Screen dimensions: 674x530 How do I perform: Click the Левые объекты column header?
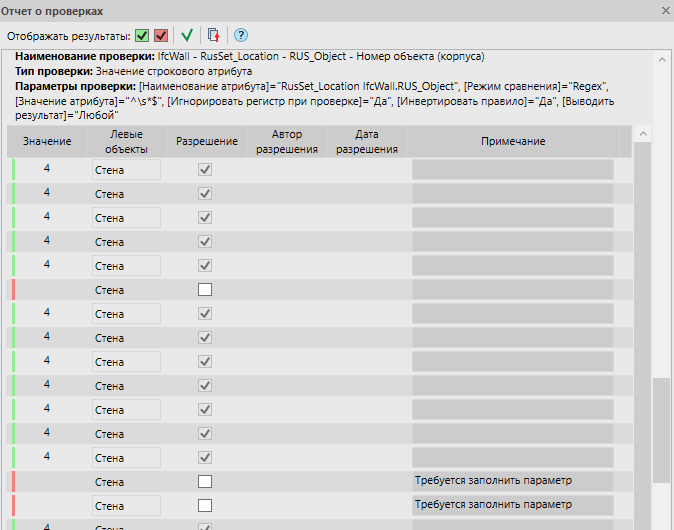click(126, 141)
